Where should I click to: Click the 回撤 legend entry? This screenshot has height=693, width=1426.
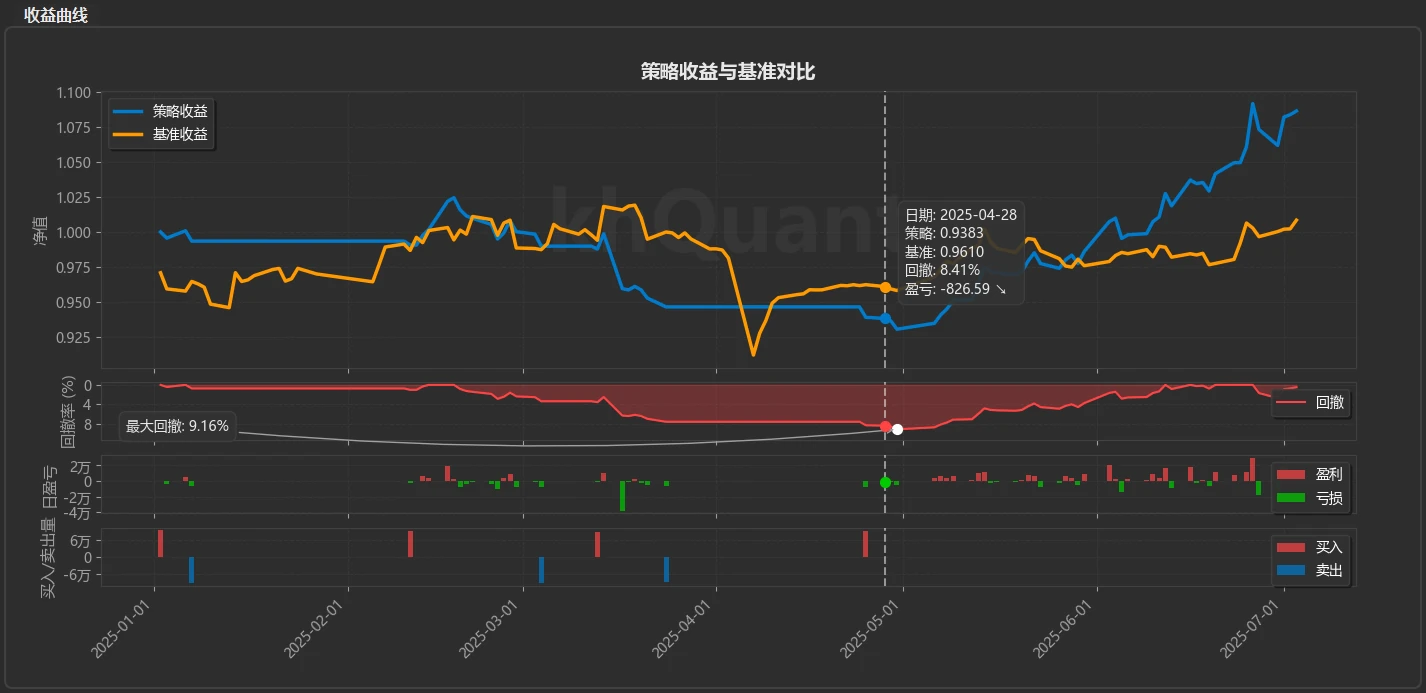[1311, 403]
